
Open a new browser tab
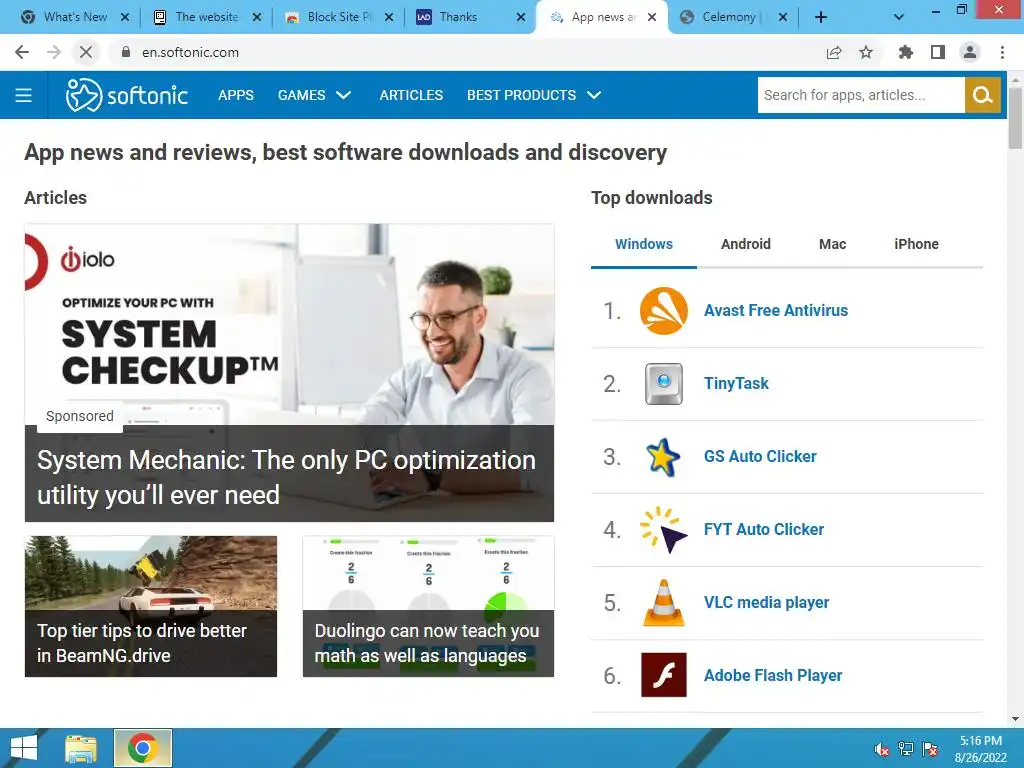pos(821,18)
